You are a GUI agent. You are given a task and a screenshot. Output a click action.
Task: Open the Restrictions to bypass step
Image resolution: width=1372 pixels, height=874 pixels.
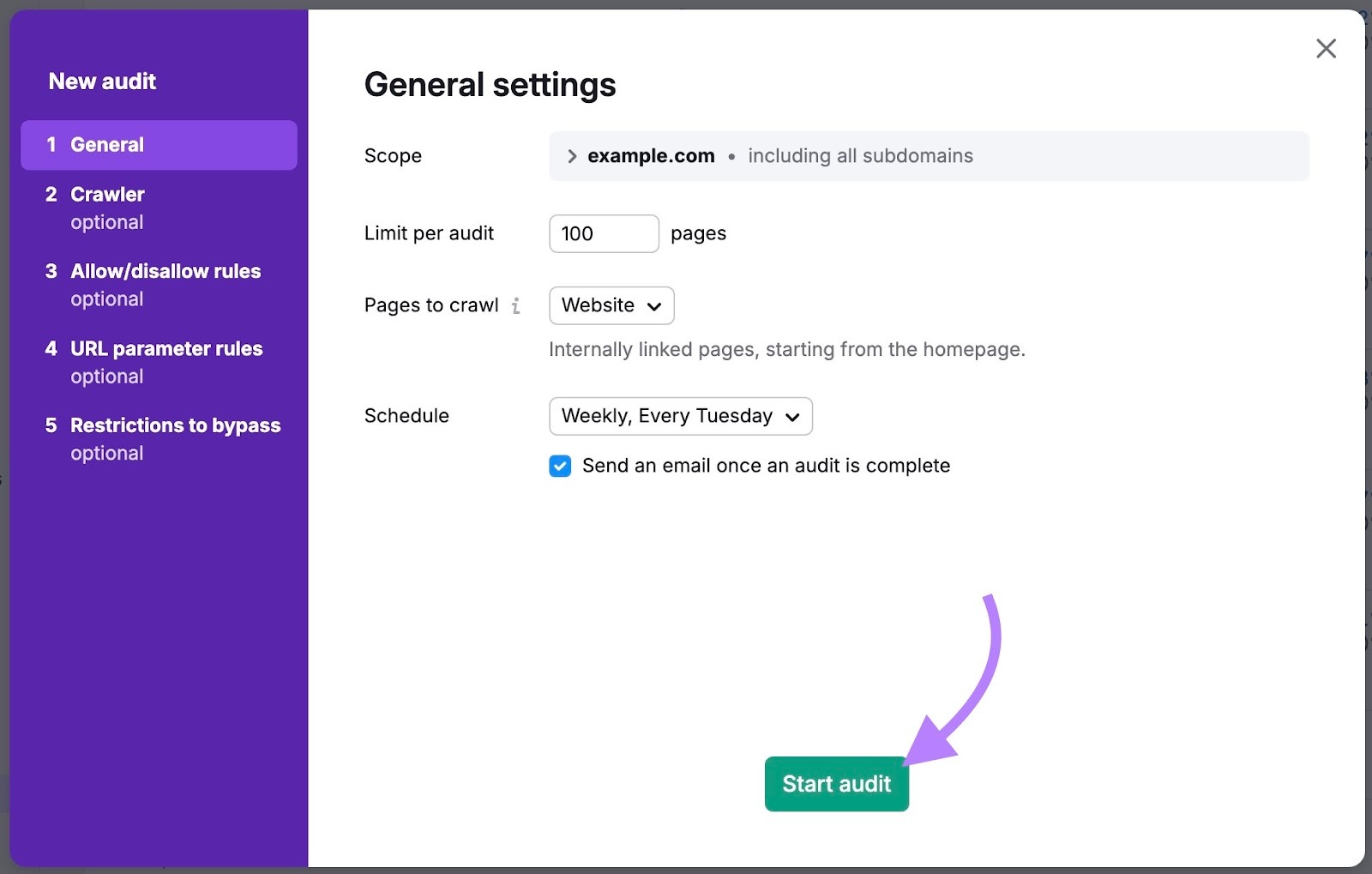pos(175,425)
